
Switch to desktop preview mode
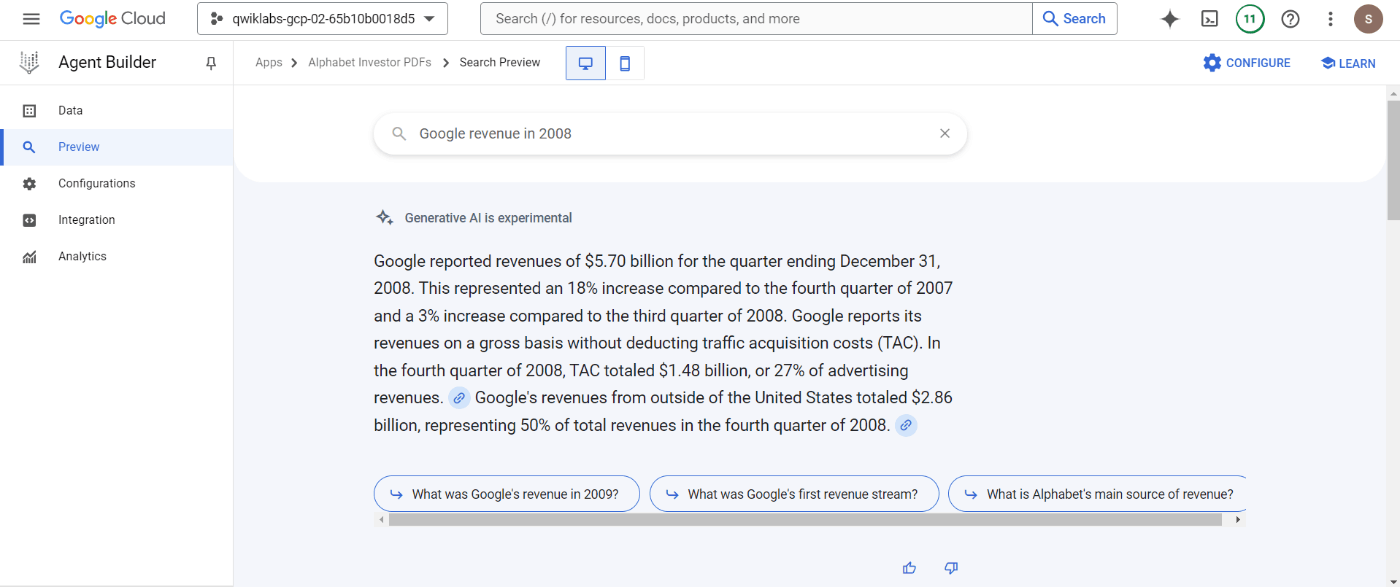click(586, 63)
